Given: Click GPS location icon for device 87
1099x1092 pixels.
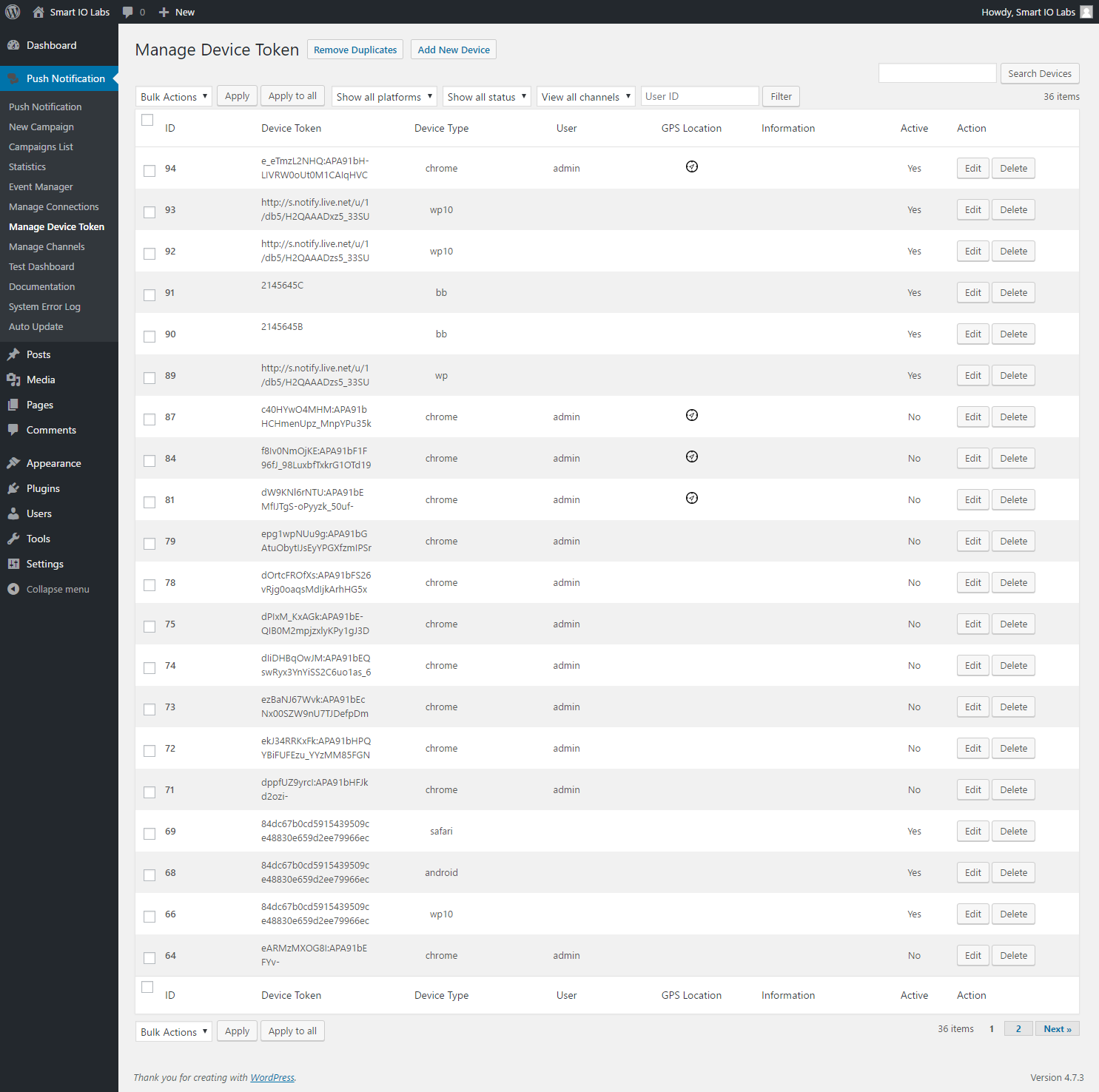Looking at the screenshot, I should 691,415.
